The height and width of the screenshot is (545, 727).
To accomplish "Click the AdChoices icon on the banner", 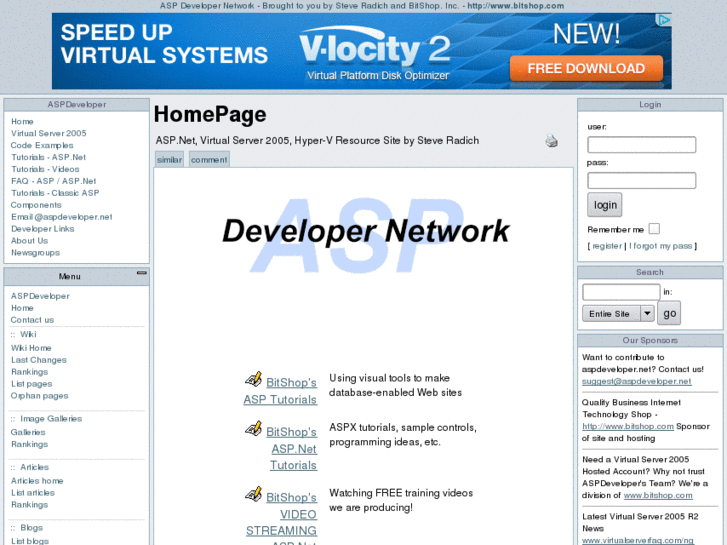I will click(x=663, y=20).
